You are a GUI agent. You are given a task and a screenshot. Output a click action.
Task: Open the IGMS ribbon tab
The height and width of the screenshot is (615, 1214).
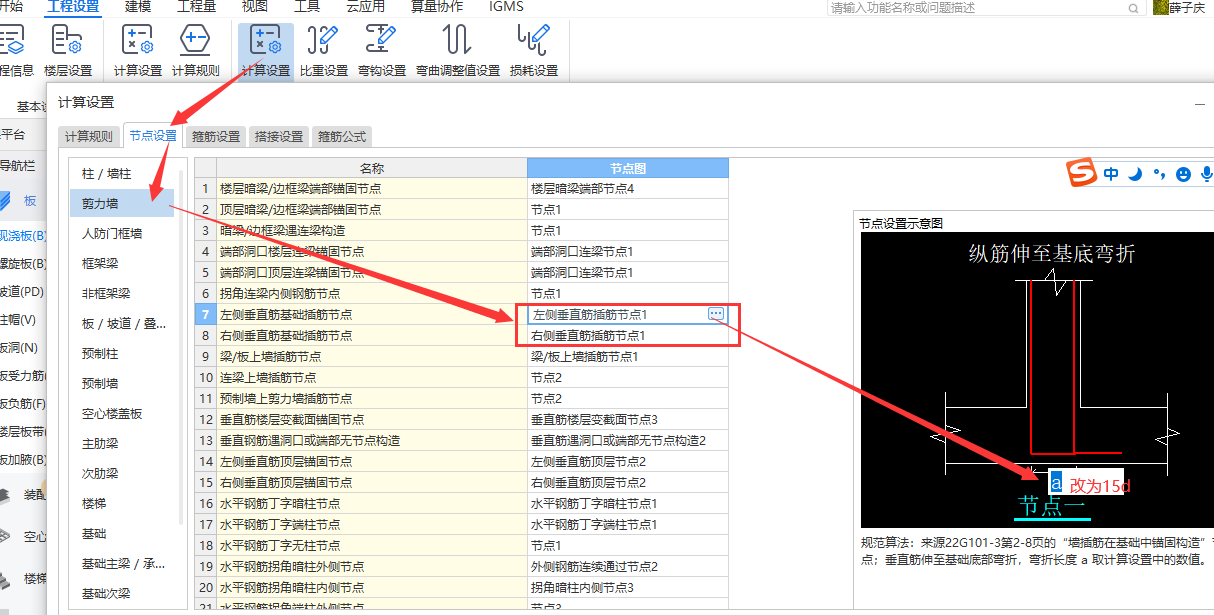(506, 7)
